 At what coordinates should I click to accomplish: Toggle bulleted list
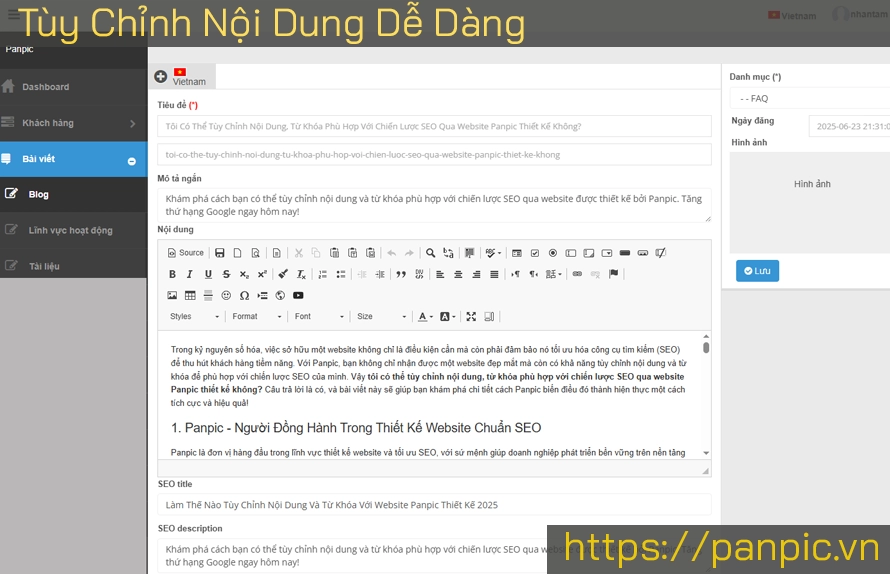(341, 274)
